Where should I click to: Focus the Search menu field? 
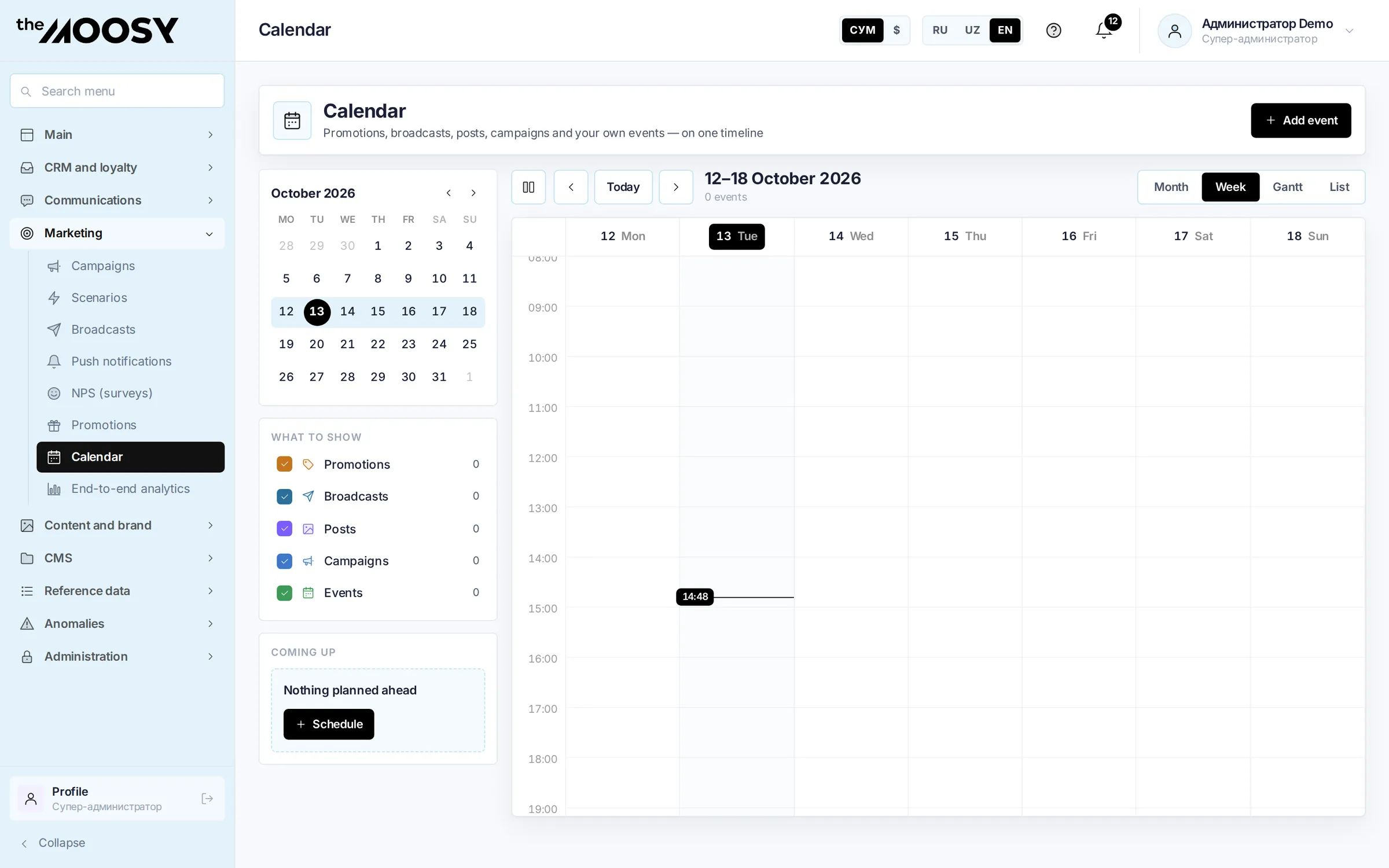117,91
